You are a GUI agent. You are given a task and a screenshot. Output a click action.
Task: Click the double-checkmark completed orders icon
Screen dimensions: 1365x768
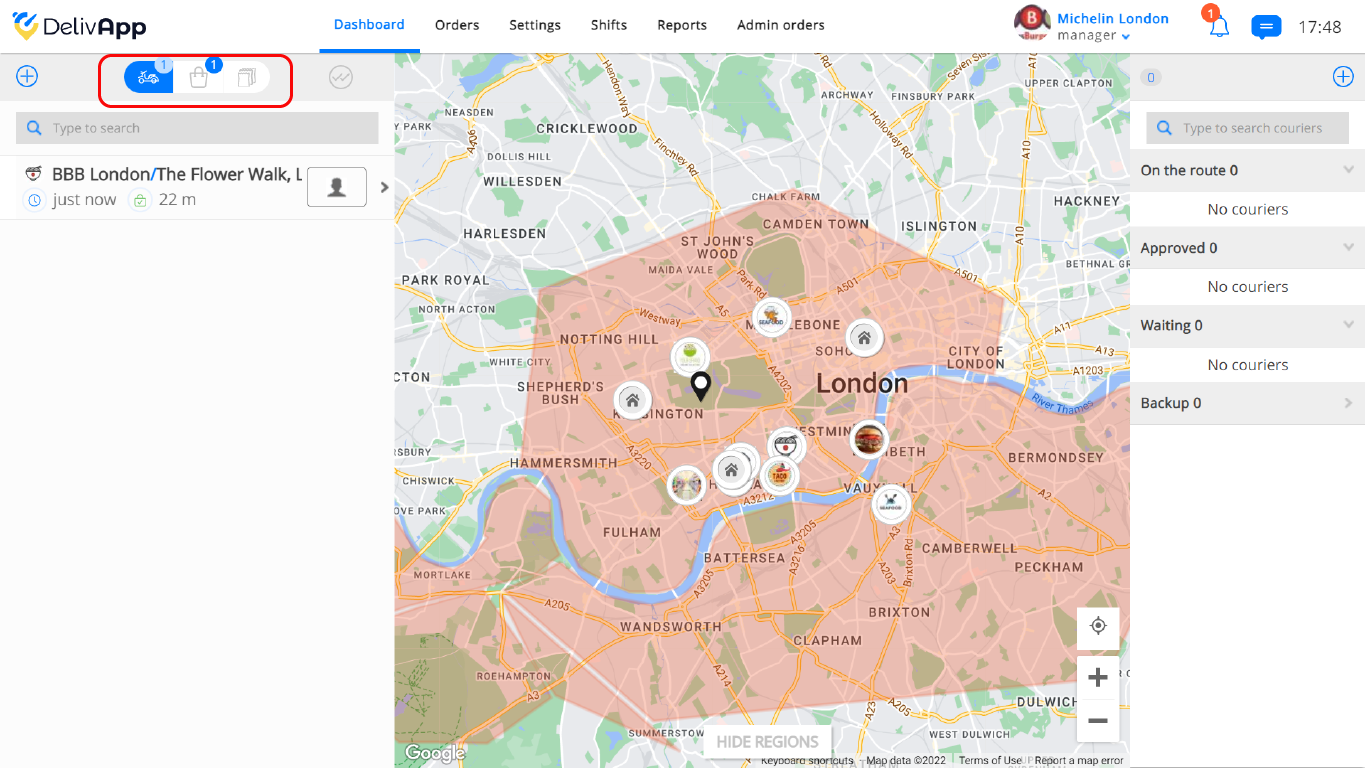pos(341,77)
